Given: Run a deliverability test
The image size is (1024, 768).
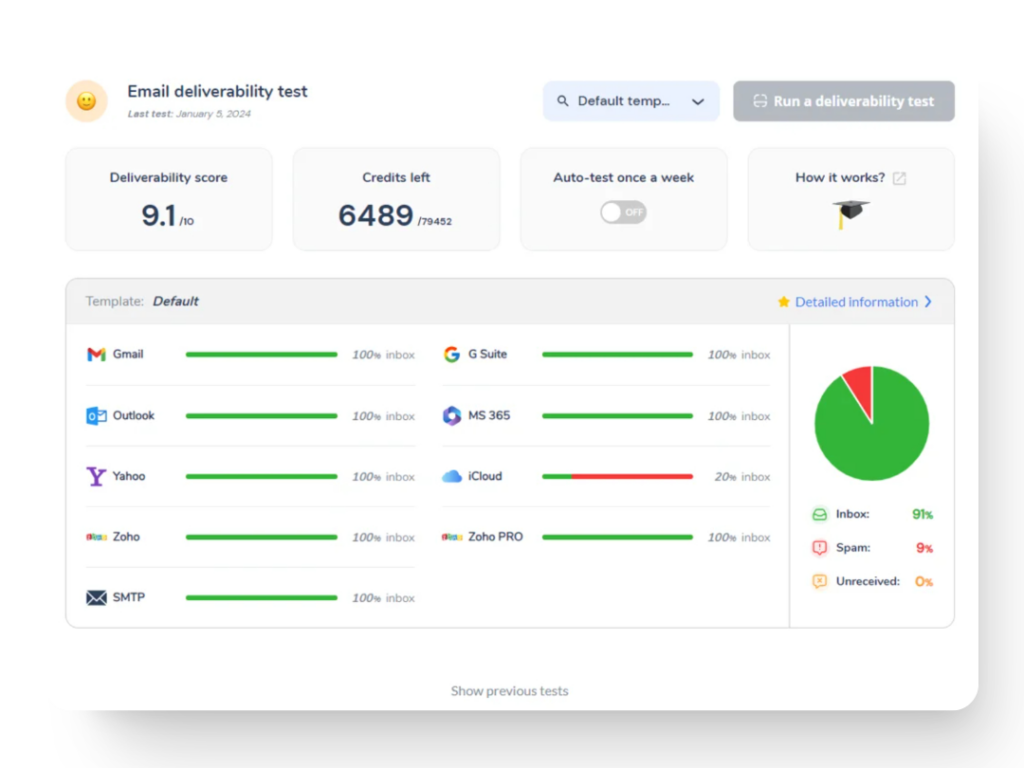Looking at the screenshot, I should (x=844, y=101).
